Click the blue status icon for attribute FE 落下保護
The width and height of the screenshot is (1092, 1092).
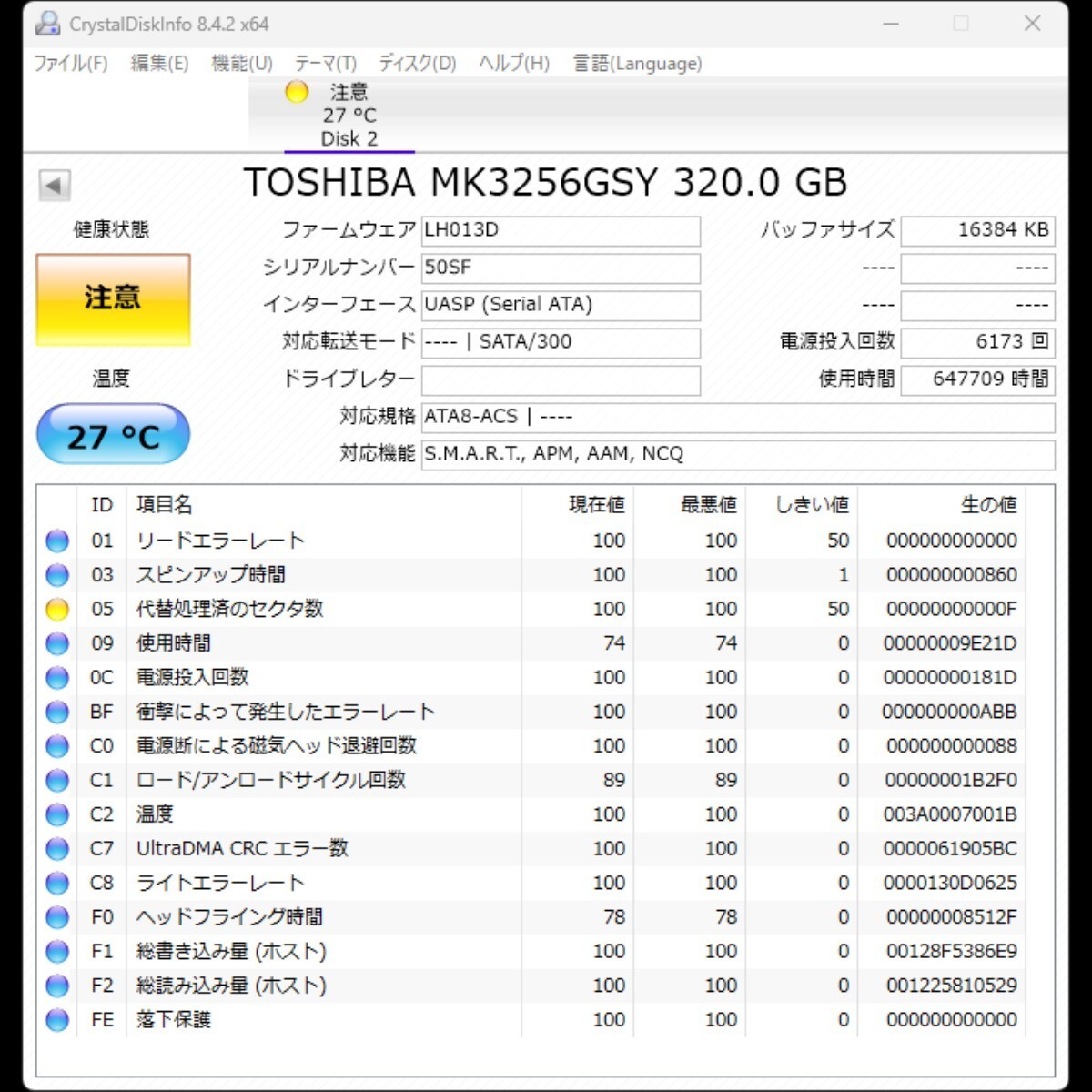pos(57,1020)
